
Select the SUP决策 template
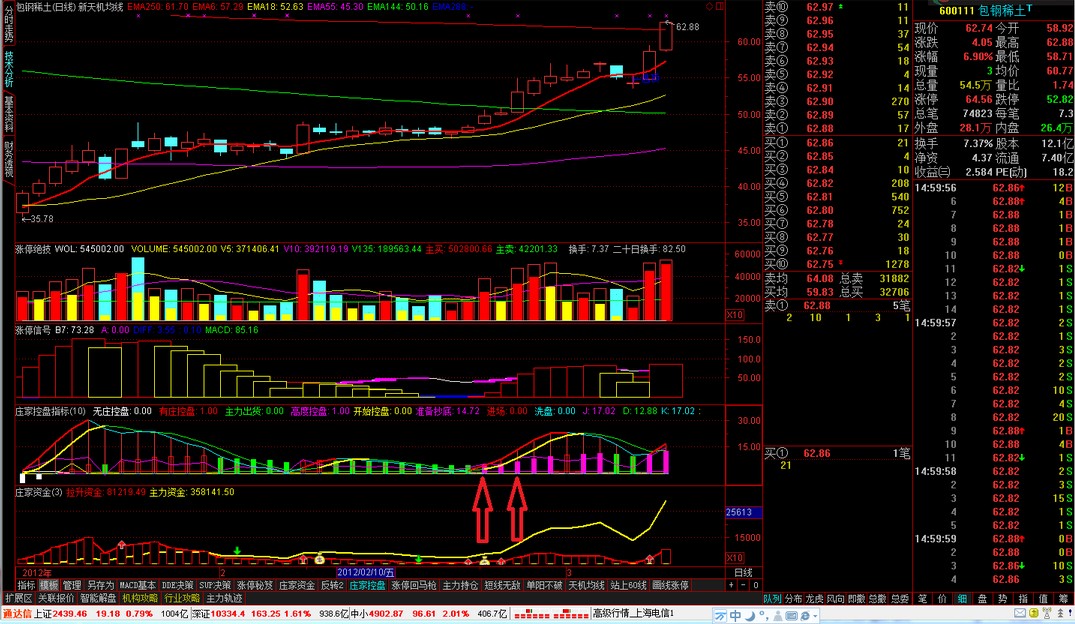[x=215, y=586]
